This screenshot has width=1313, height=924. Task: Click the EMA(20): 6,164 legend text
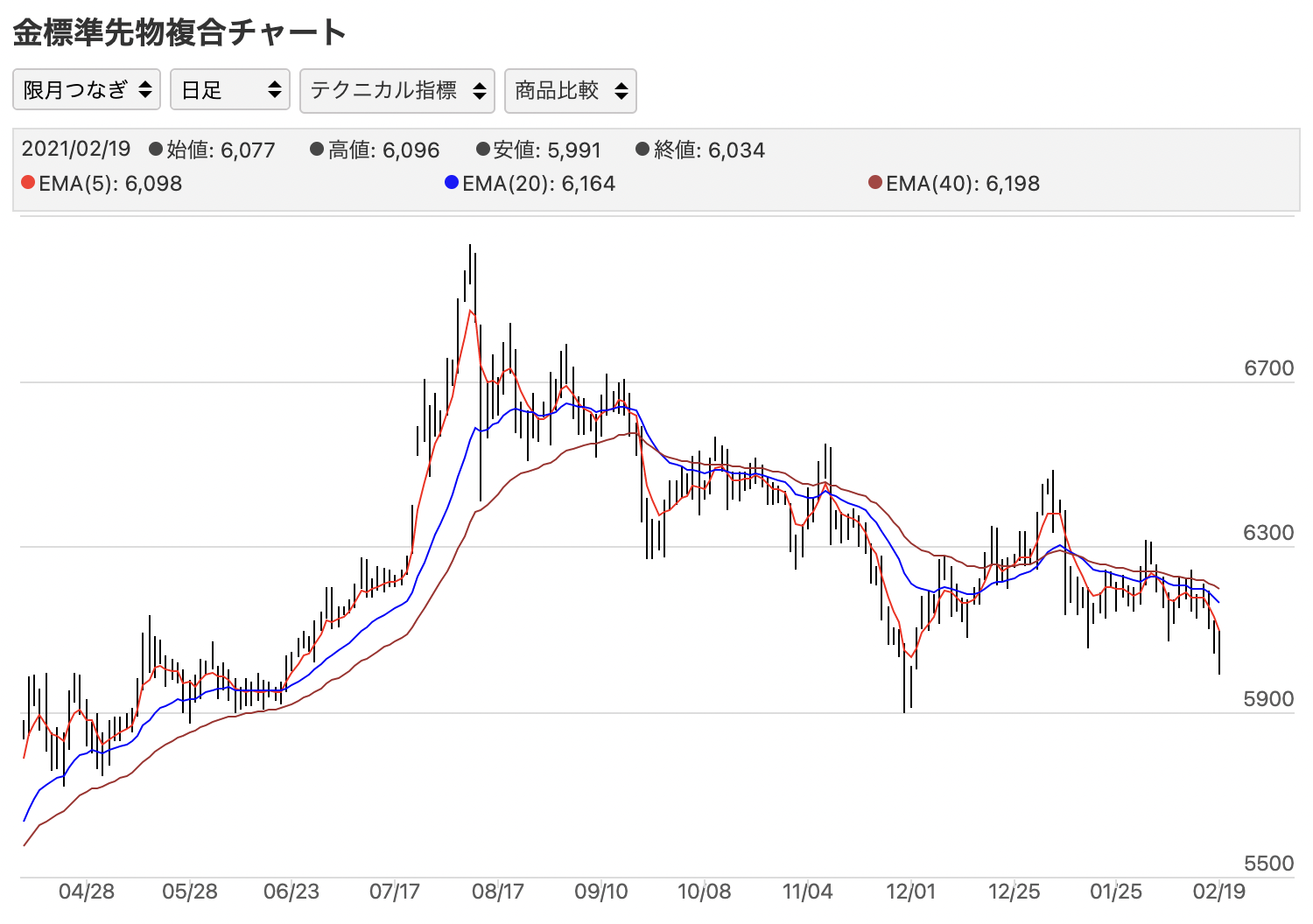[x=538, y=184]
